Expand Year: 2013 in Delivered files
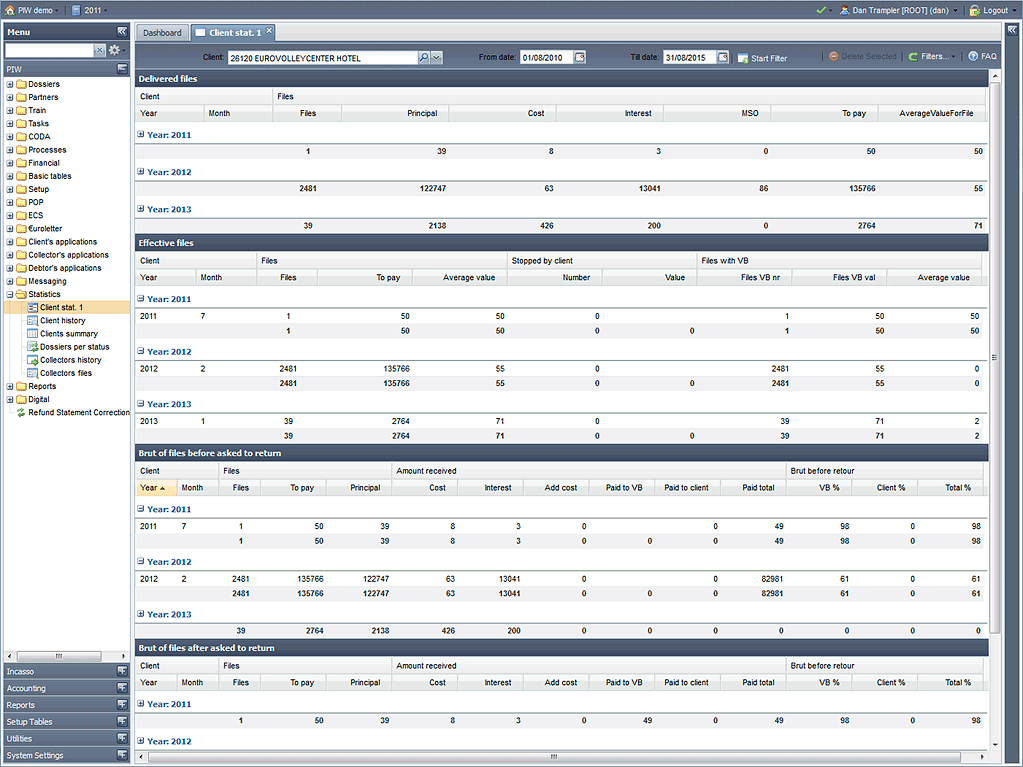1023x767 pixels. point(141,209)
